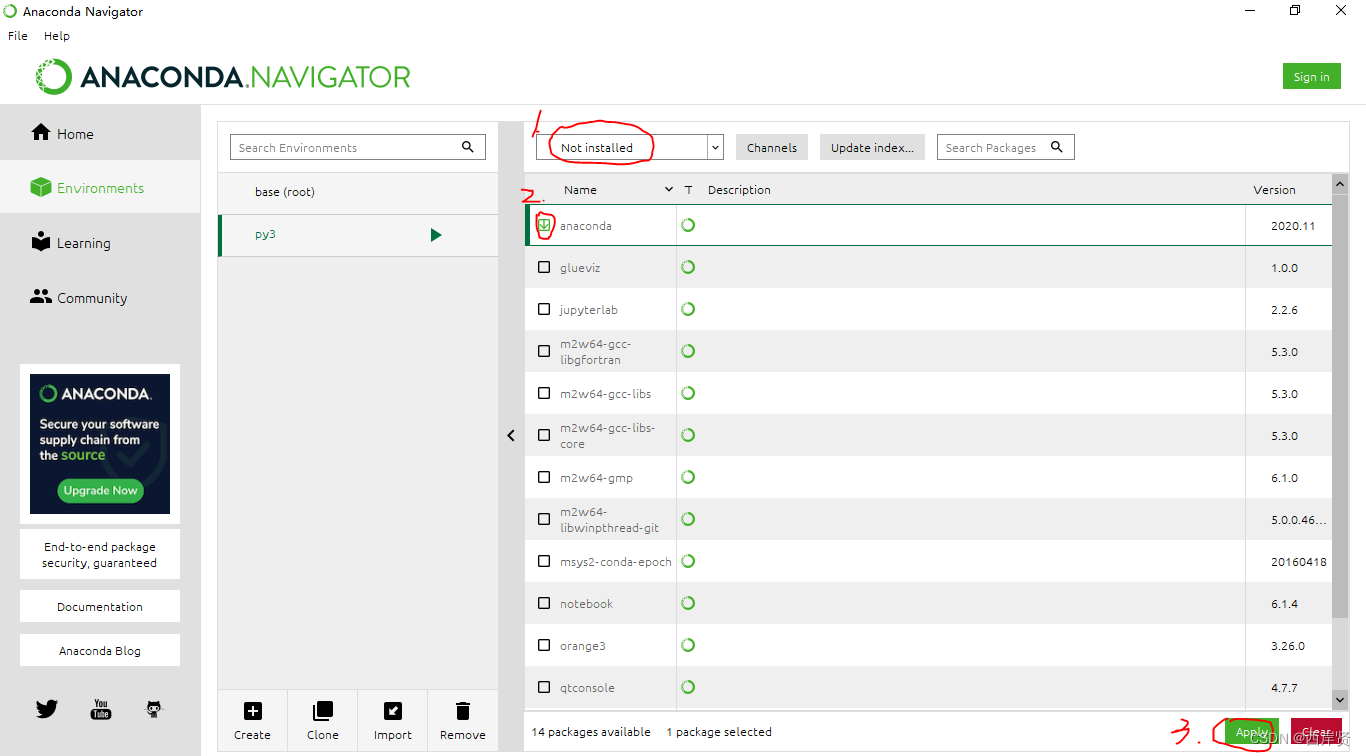Screen dimensions: 1366x756
Task: Clone the selected environment
Action: (322, 721)
